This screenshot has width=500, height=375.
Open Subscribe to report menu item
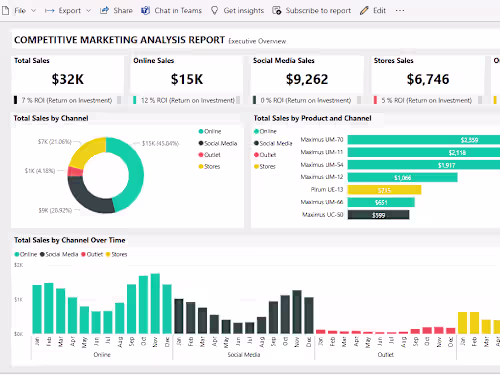[311, 11]
